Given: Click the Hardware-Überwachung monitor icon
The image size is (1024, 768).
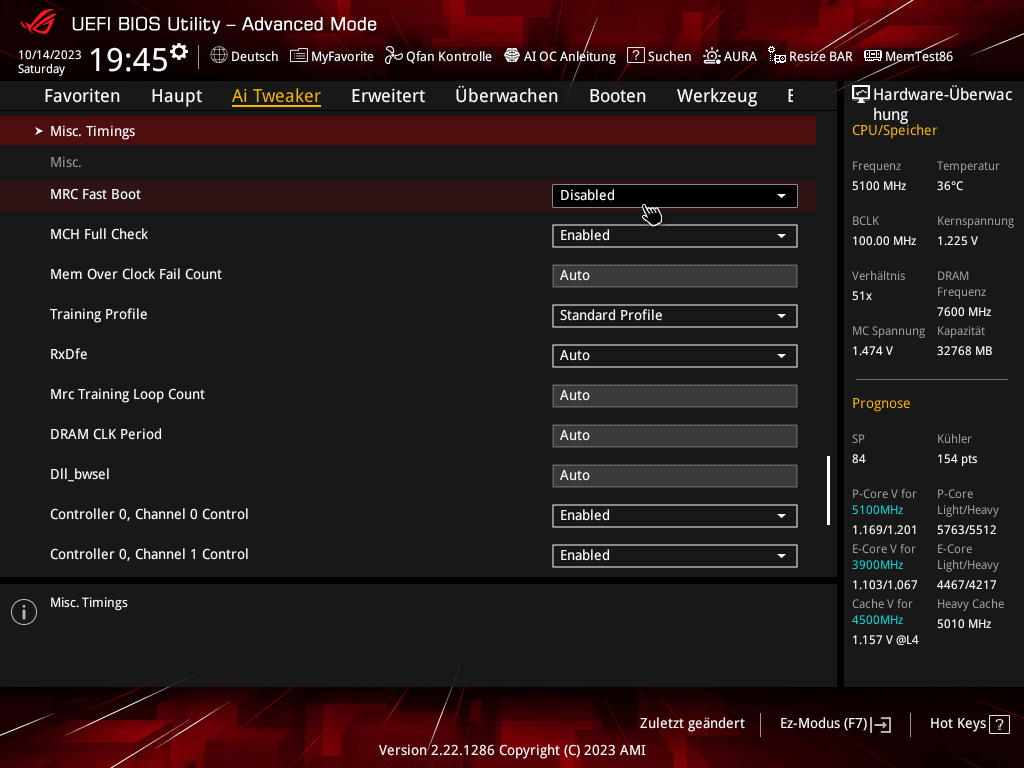Looking at the screenshot, I should point(861,95).
